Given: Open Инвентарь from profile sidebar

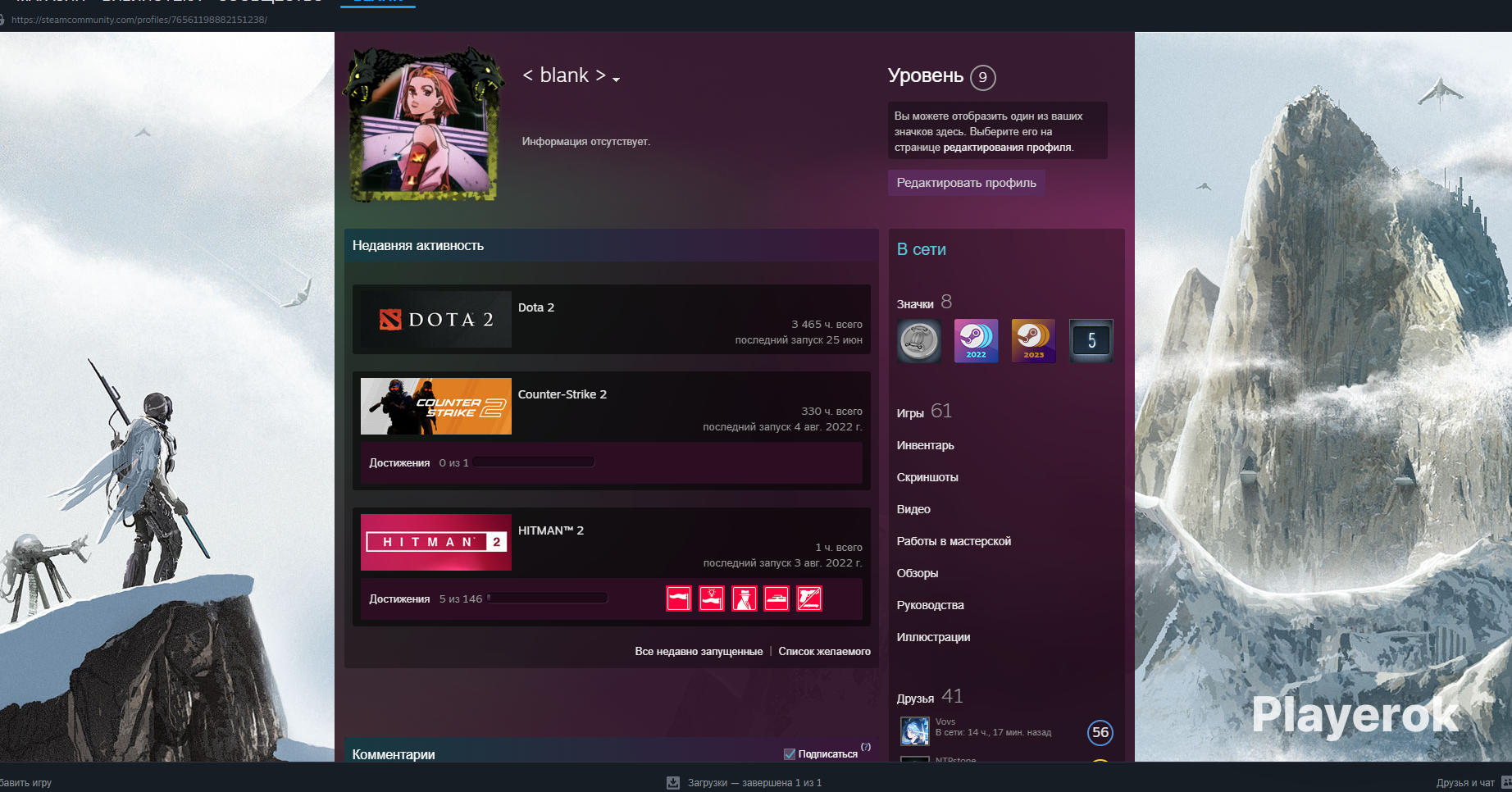Looking at the screenshot, I should pyautogui.click(x=926, y=445).
